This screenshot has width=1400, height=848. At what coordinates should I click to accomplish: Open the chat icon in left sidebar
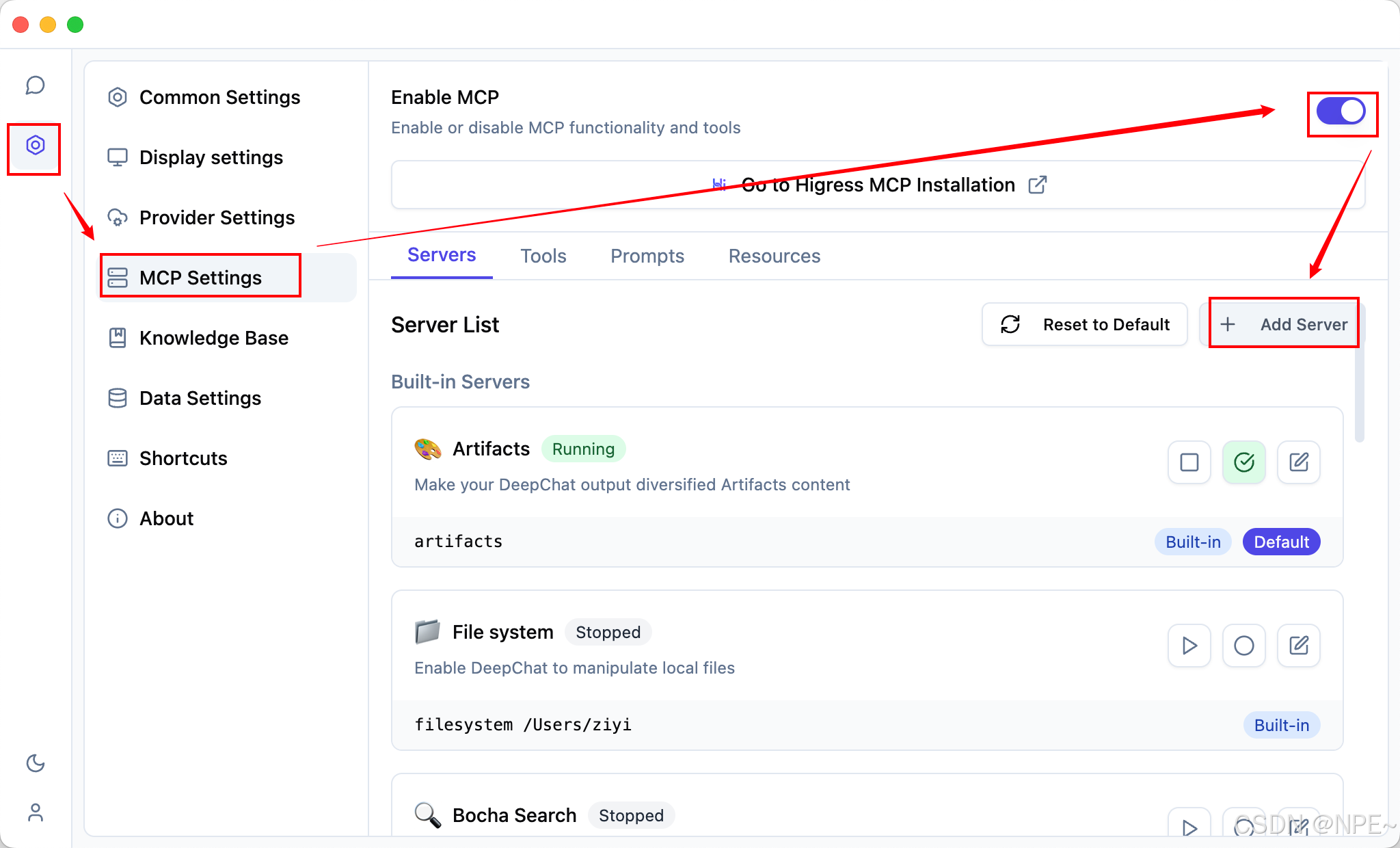[x=35, y=85]
